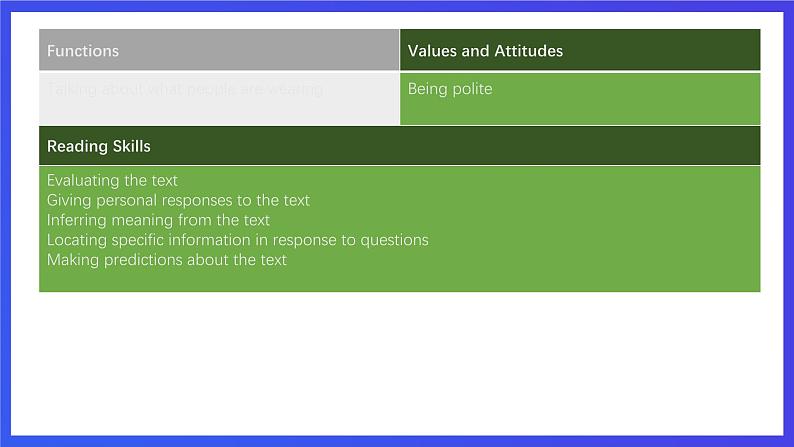
Task: Select the Values and Attitudes header
Action: [x=580, y=50]
